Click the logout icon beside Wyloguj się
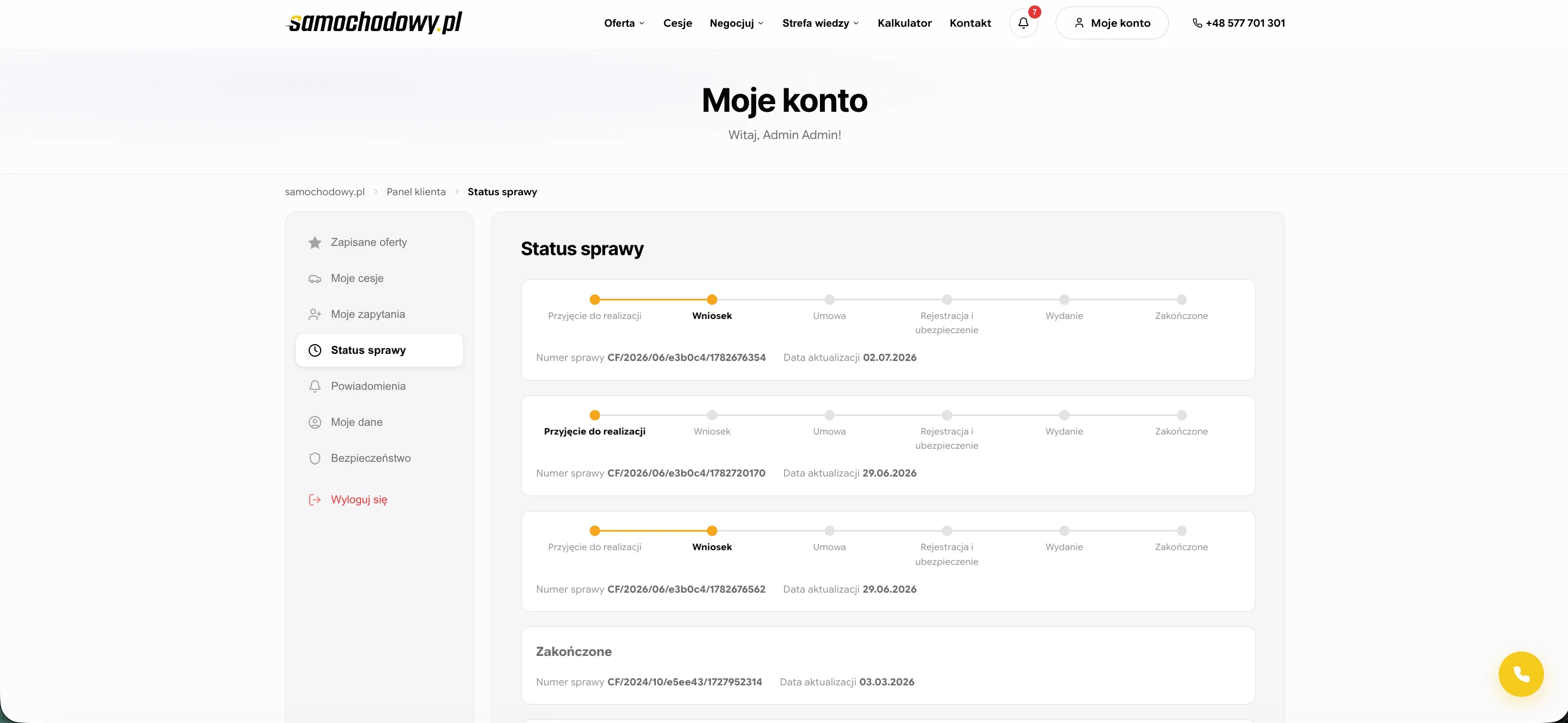The height and width of the screenshot is (723, 1568). point(315,499)
